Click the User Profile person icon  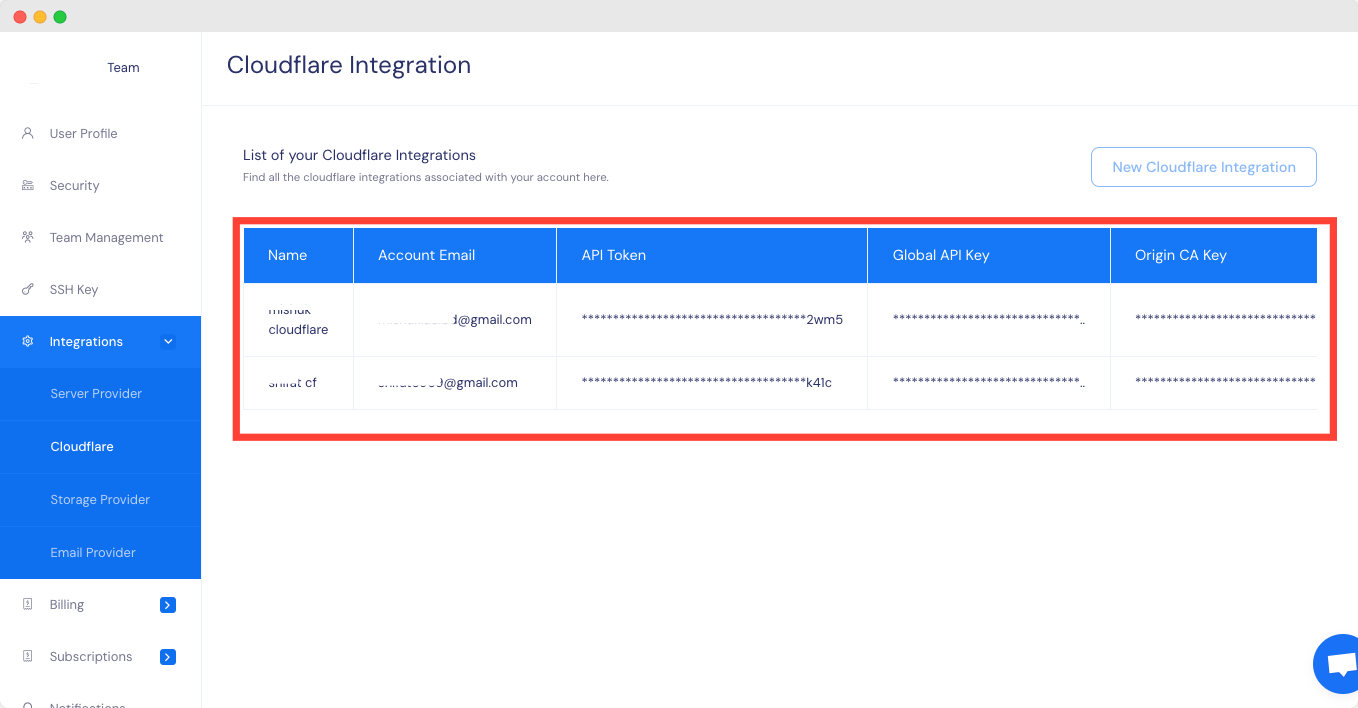pos(28,133)
